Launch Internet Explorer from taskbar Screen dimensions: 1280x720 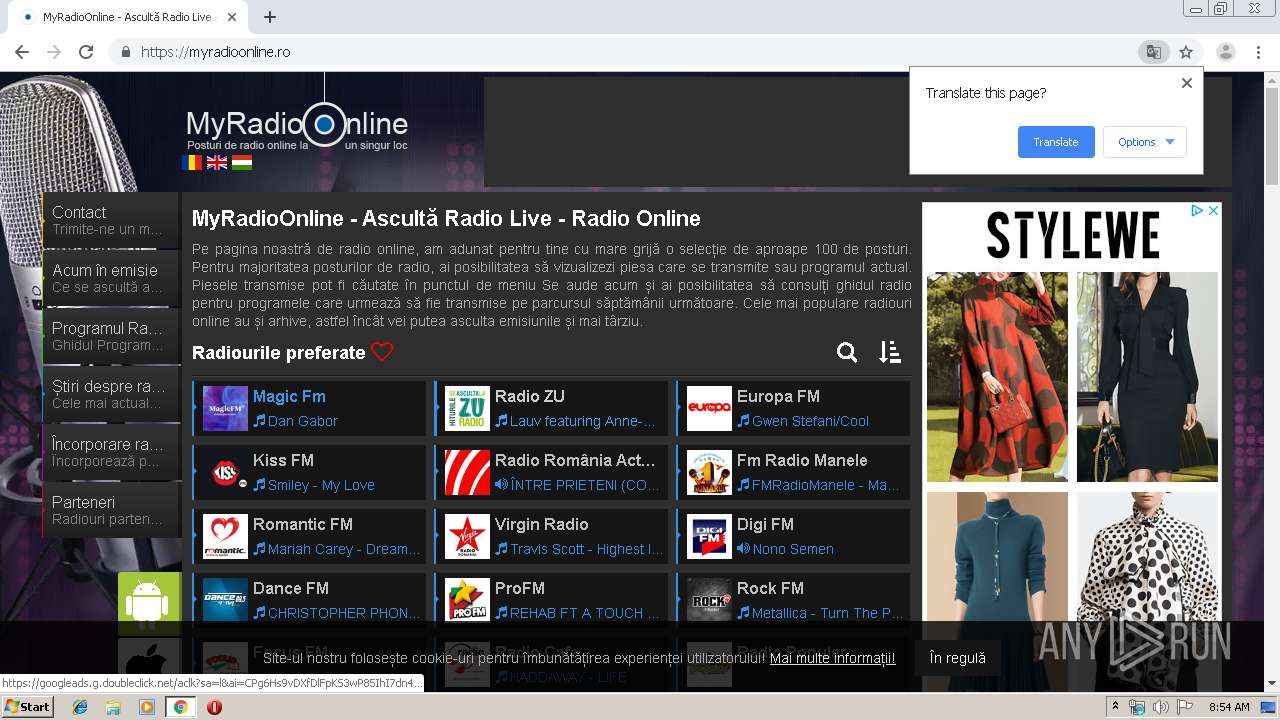(x=80, y=707)
